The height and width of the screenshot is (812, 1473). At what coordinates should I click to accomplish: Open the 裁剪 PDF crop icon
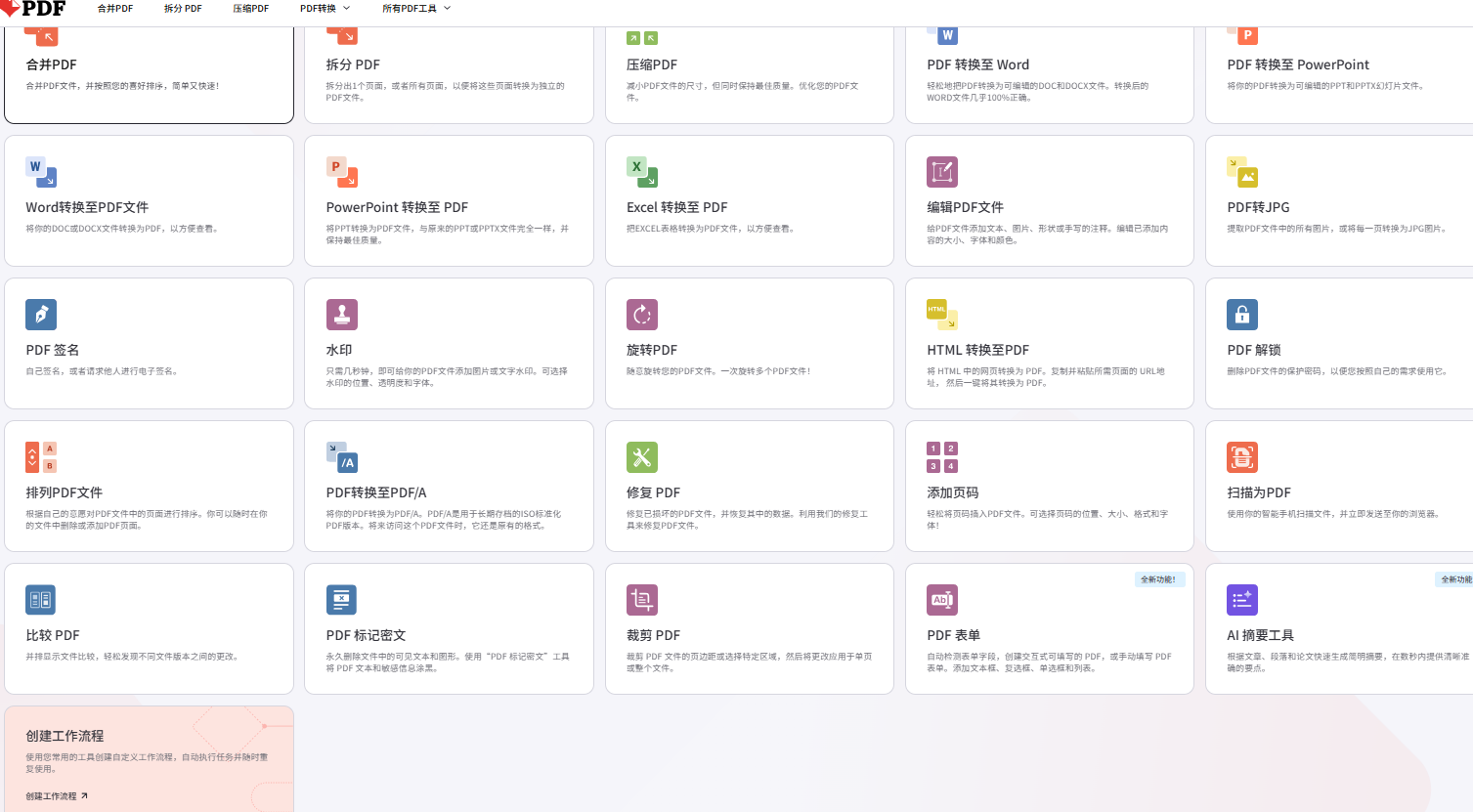[642, 600]
